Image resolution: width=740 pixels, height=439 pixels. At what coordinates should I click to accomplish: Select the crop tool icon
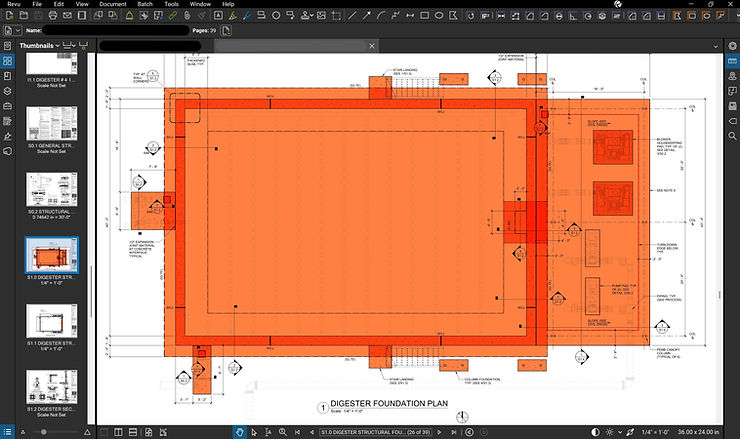click(x=336, y=16)
